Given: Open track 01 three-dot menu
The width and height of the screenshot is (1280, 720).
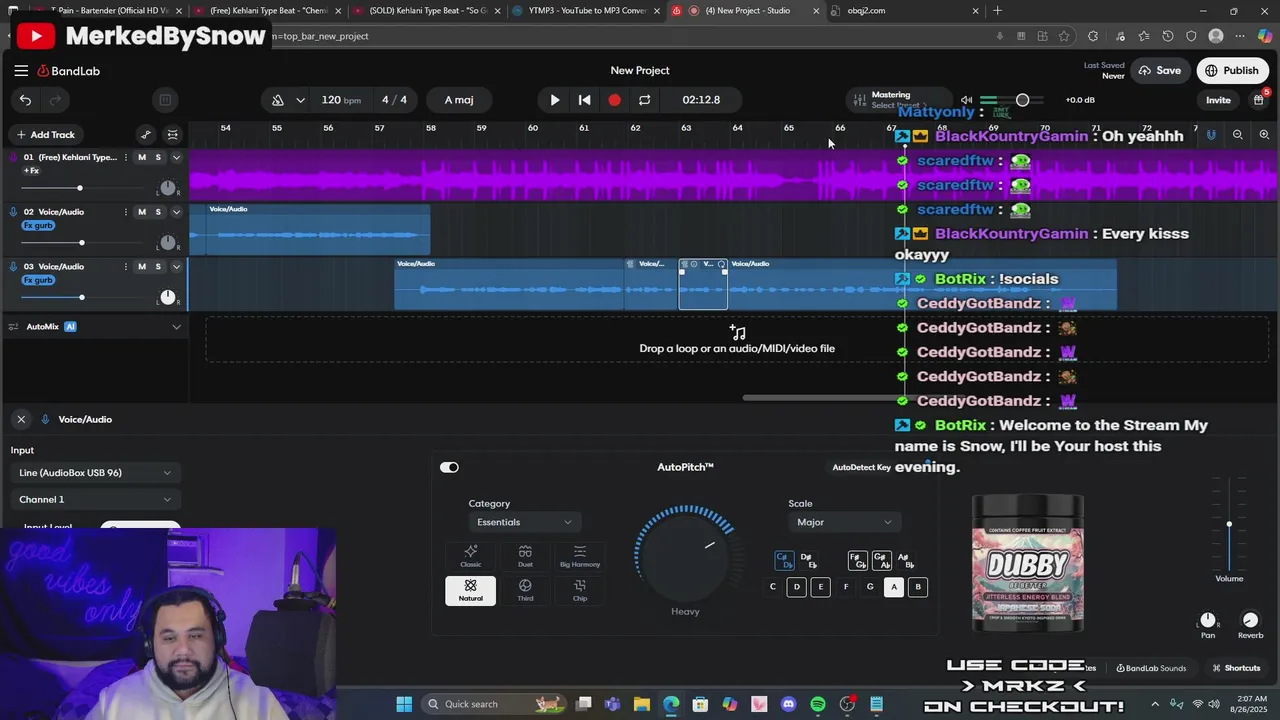Looking at the screenshot, I should point(126,158).
